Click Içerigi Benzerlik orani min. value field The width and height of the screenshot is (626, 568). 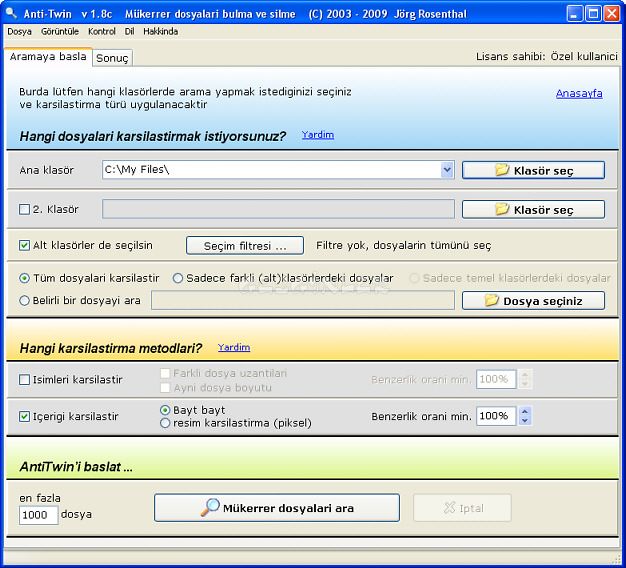(496, 416)
